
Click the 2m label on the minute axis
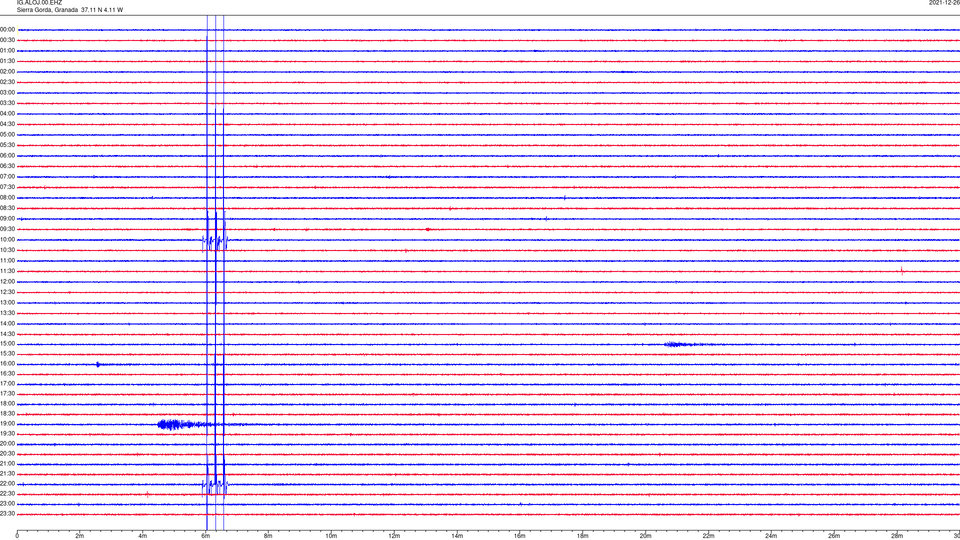(80, 536)
